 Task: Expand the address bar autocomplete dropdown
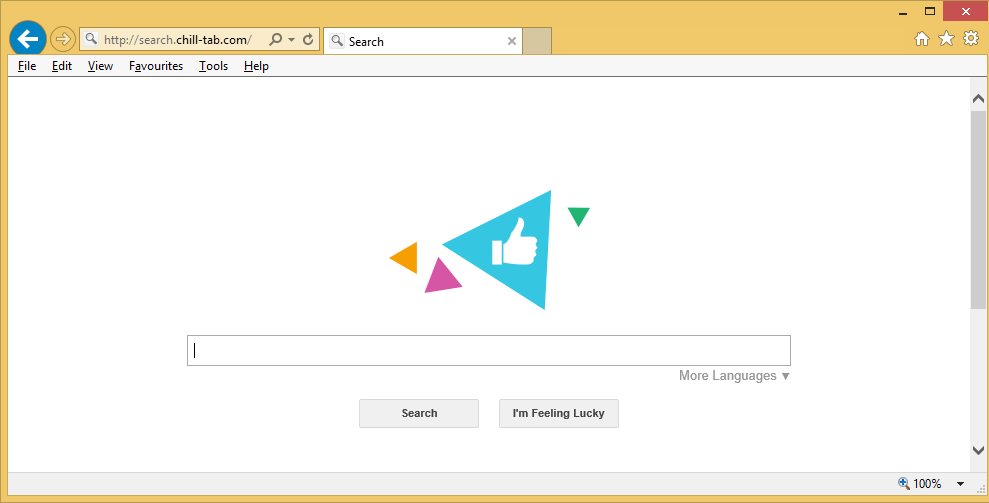[291, 40]
